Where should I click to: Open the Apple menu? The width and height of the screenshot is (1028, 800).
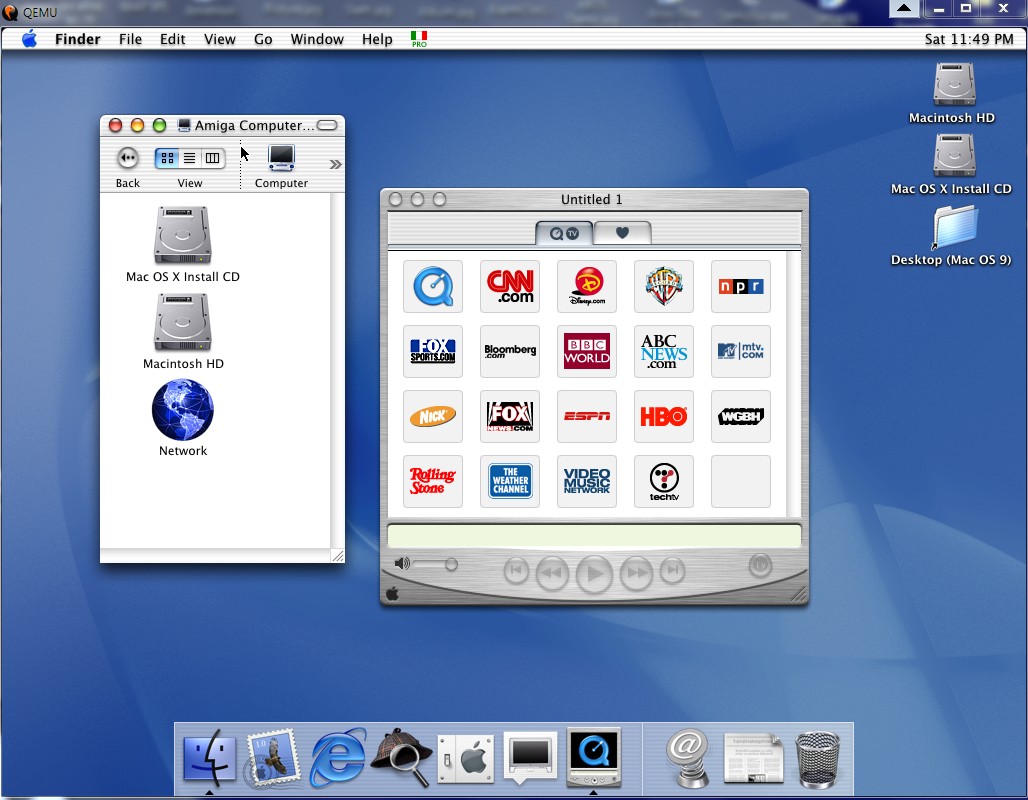29,39
